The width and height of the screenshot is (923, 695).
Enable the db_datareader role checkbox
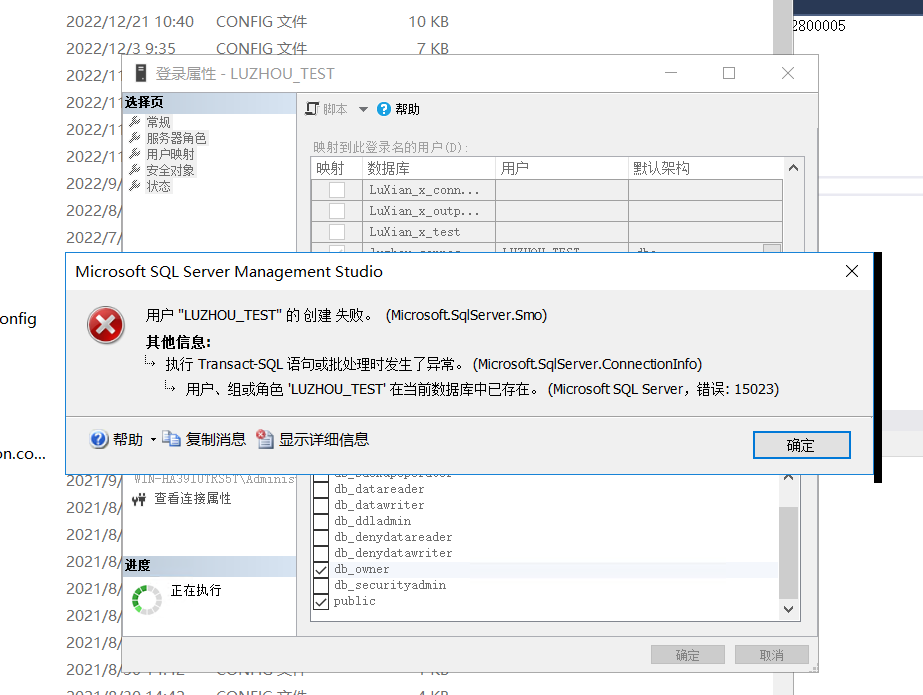click(321, 489)
